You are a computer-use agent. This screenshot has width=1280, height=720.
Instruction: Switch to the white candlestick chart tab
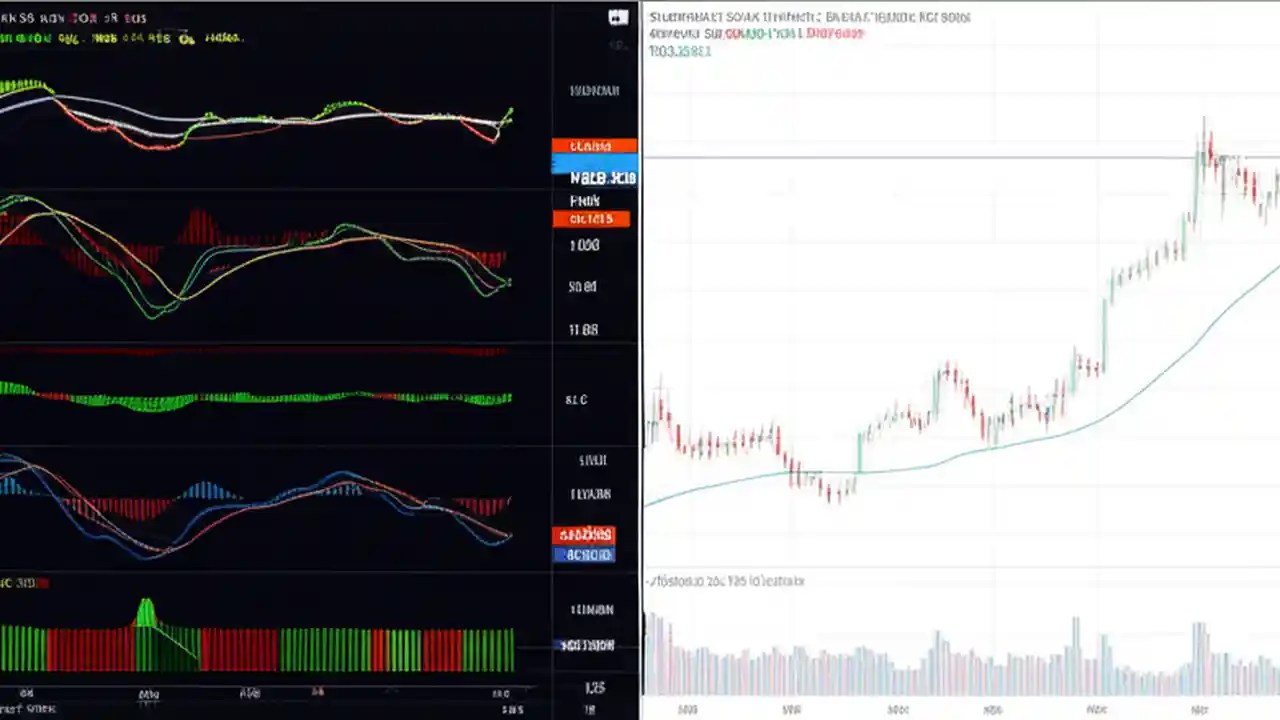pos(960,350)
